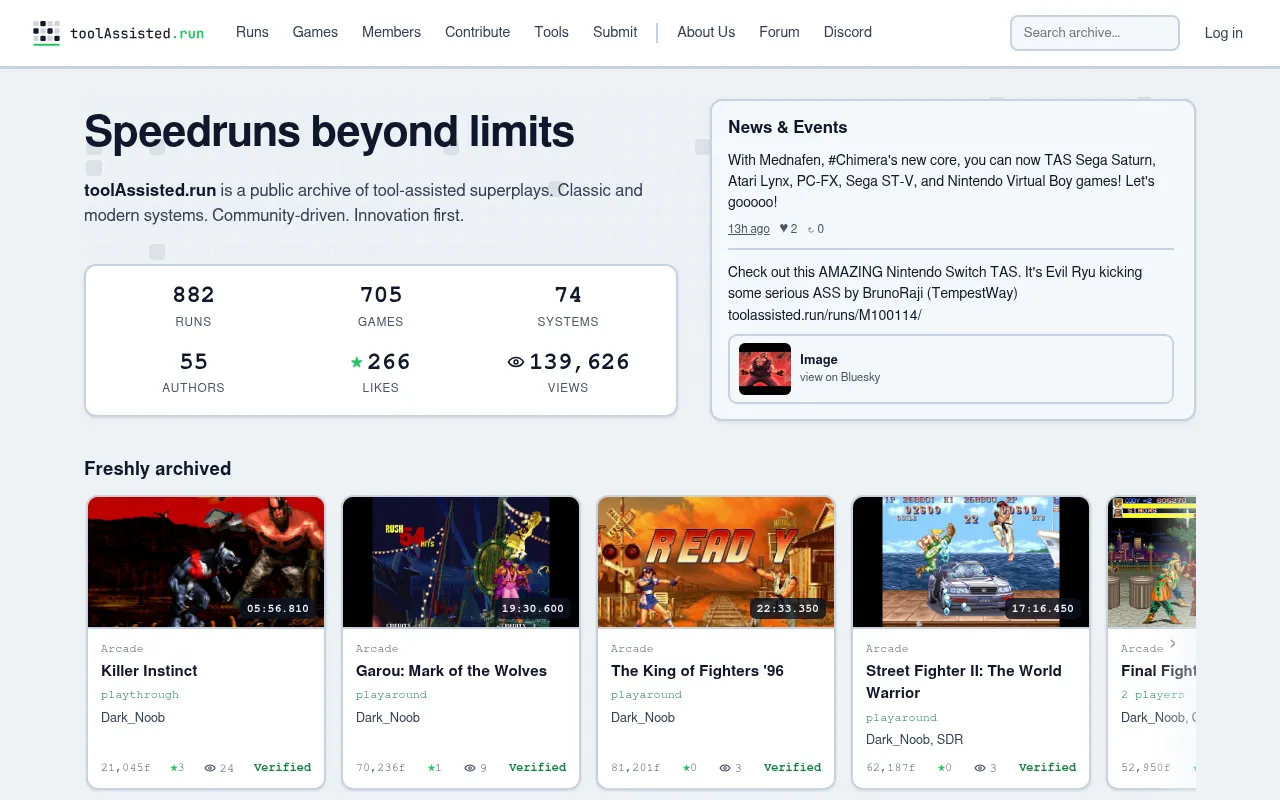Screen dimensions: 1280x800
Task: Click the 74 Systems statistic
Action: pos(568,306)
